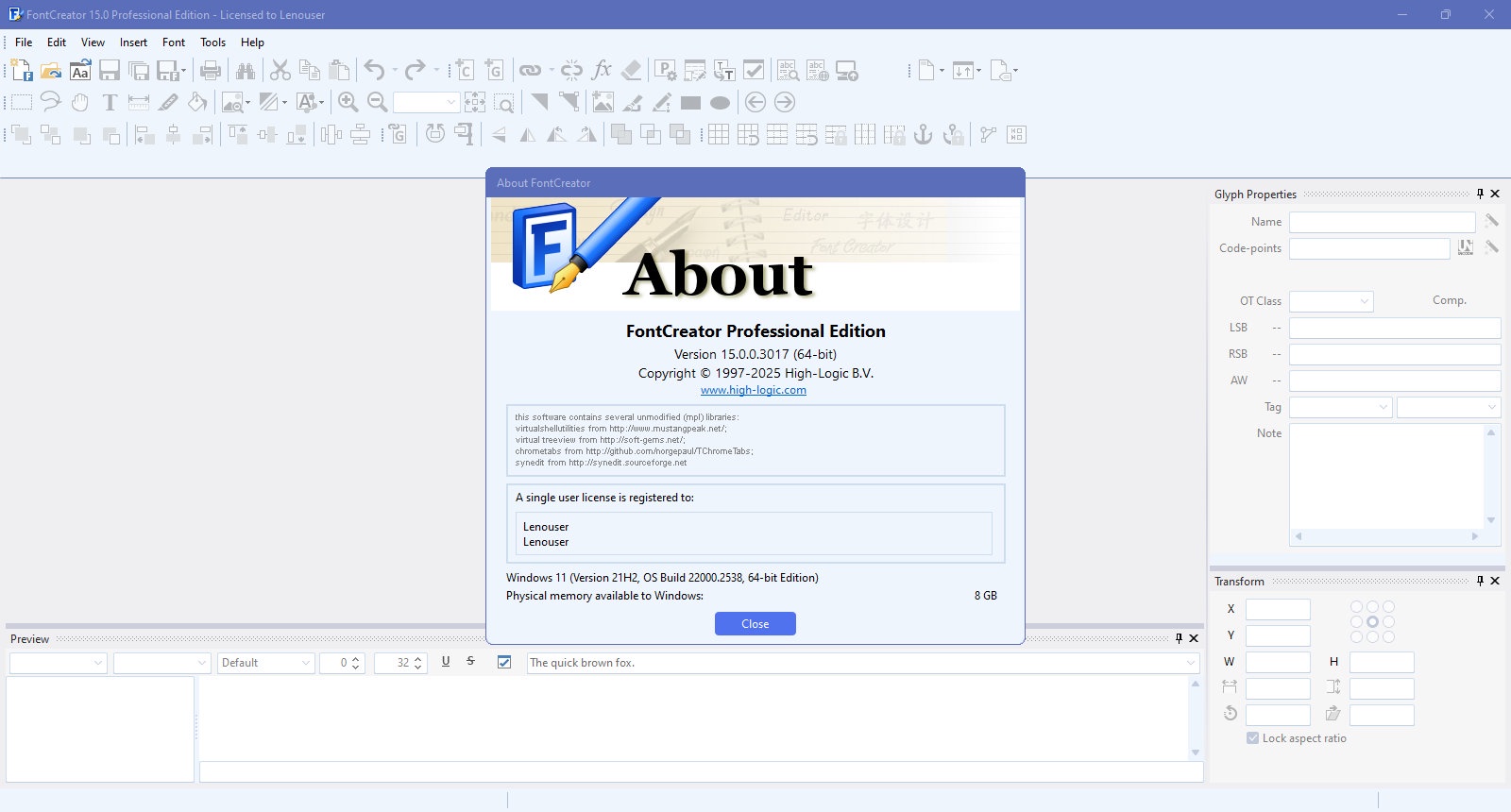Click the glyph Name input field
The height and width of the screenshot is (812, 1511).
(x=1383, y=222)
